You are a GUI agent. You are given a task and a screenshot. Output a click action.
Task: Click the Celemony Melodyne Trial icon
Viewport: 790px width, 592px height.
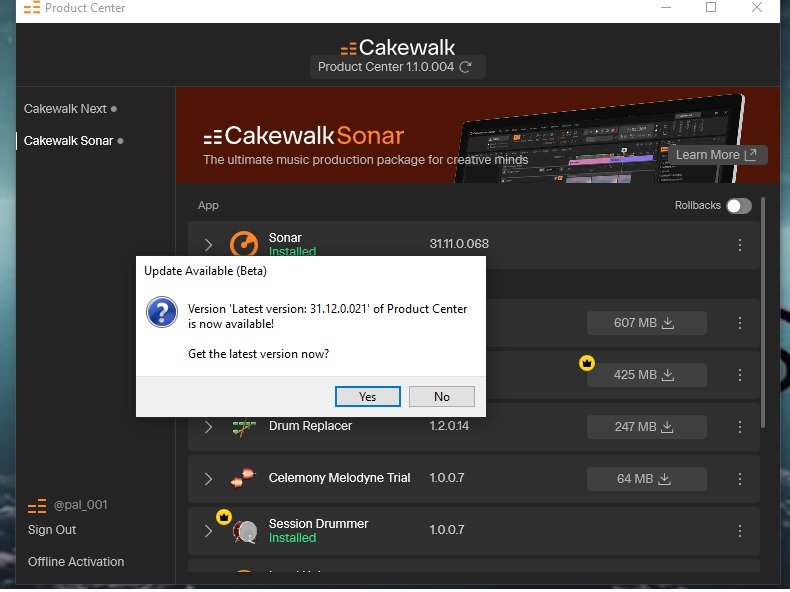pyautogui.click(x=243, y=478)
